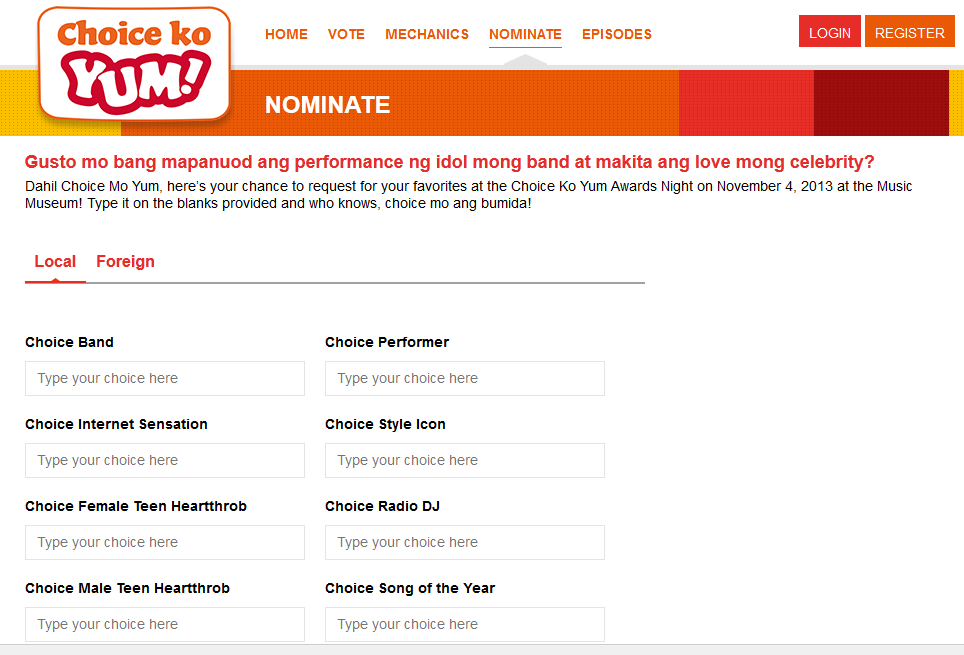Switch to the Foreign tab
This screenshot has width=964, height=655.
click(x=125, y=262)
